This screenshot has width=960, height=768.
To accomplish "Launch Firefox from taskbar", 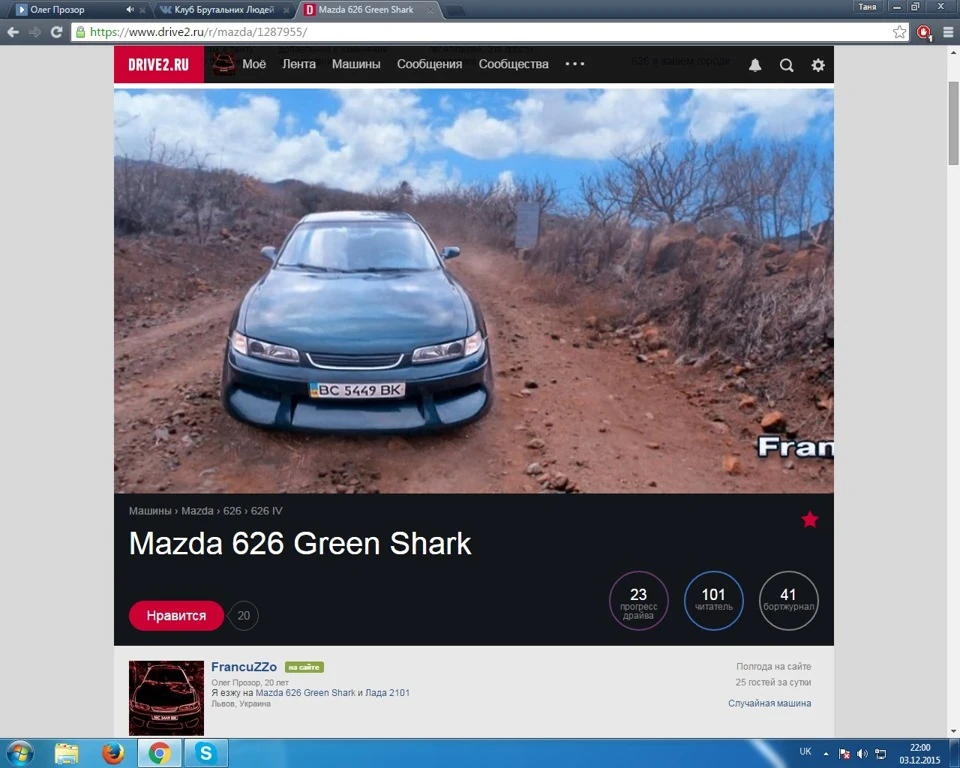I will 113,753.
